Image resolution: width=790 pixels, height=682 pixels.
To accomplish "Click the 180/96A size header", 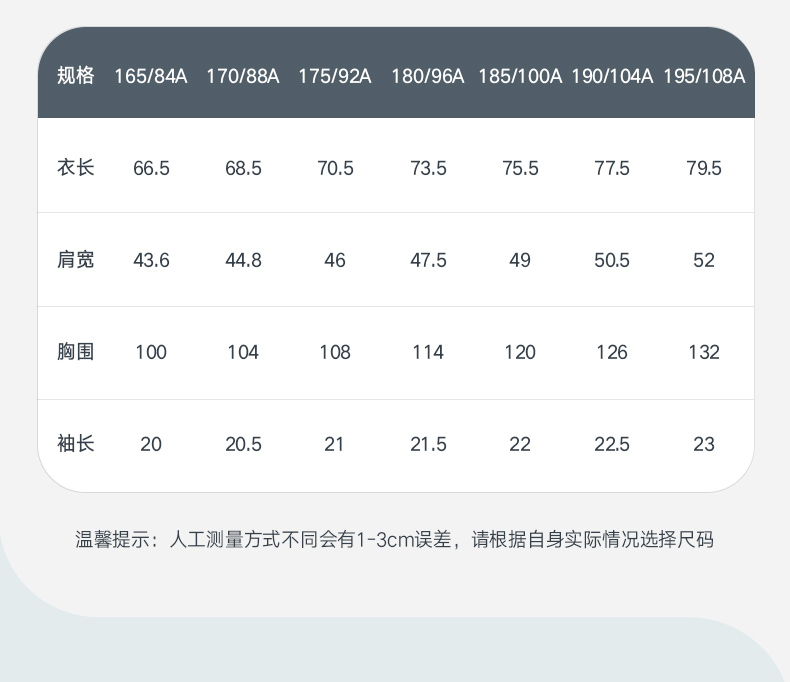I will (428, 76).
